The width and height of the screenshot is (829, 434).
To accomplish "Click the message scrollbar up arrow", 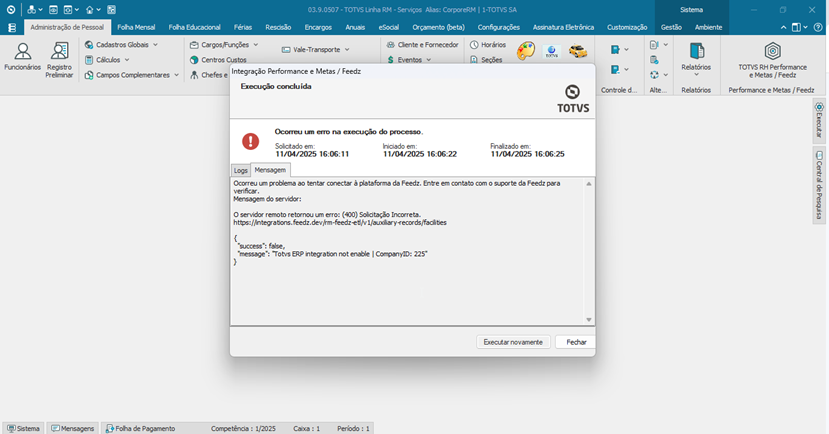I will 588,184.
